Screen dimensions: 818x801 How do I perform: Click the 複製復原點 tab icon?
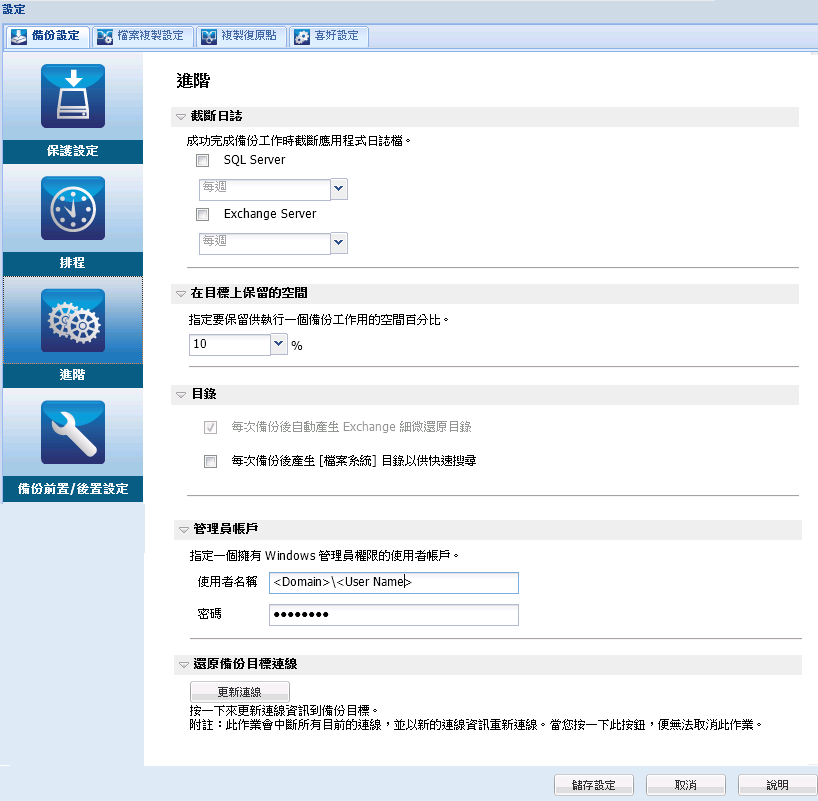click(209, 37)
